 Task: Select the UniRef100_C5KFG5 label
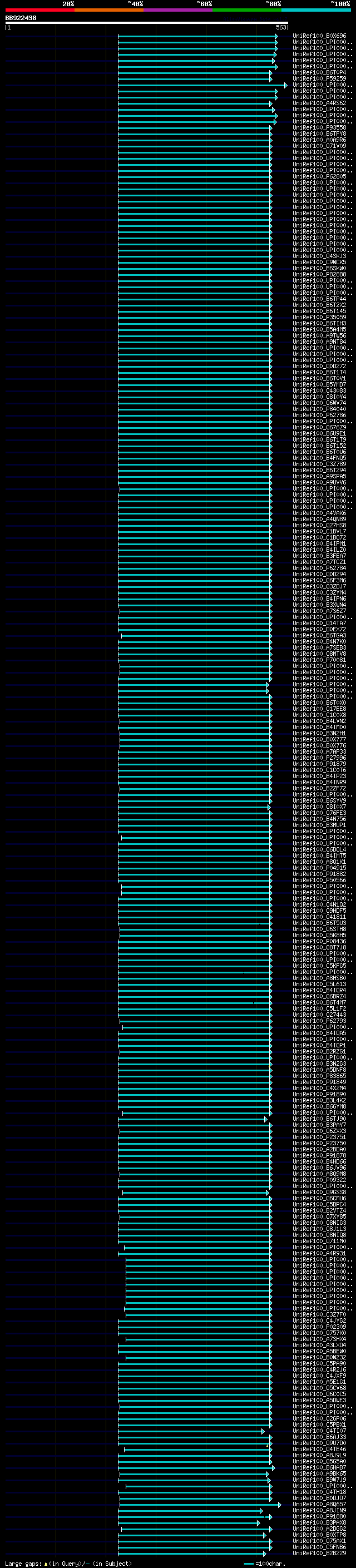(x=319, y=966)
